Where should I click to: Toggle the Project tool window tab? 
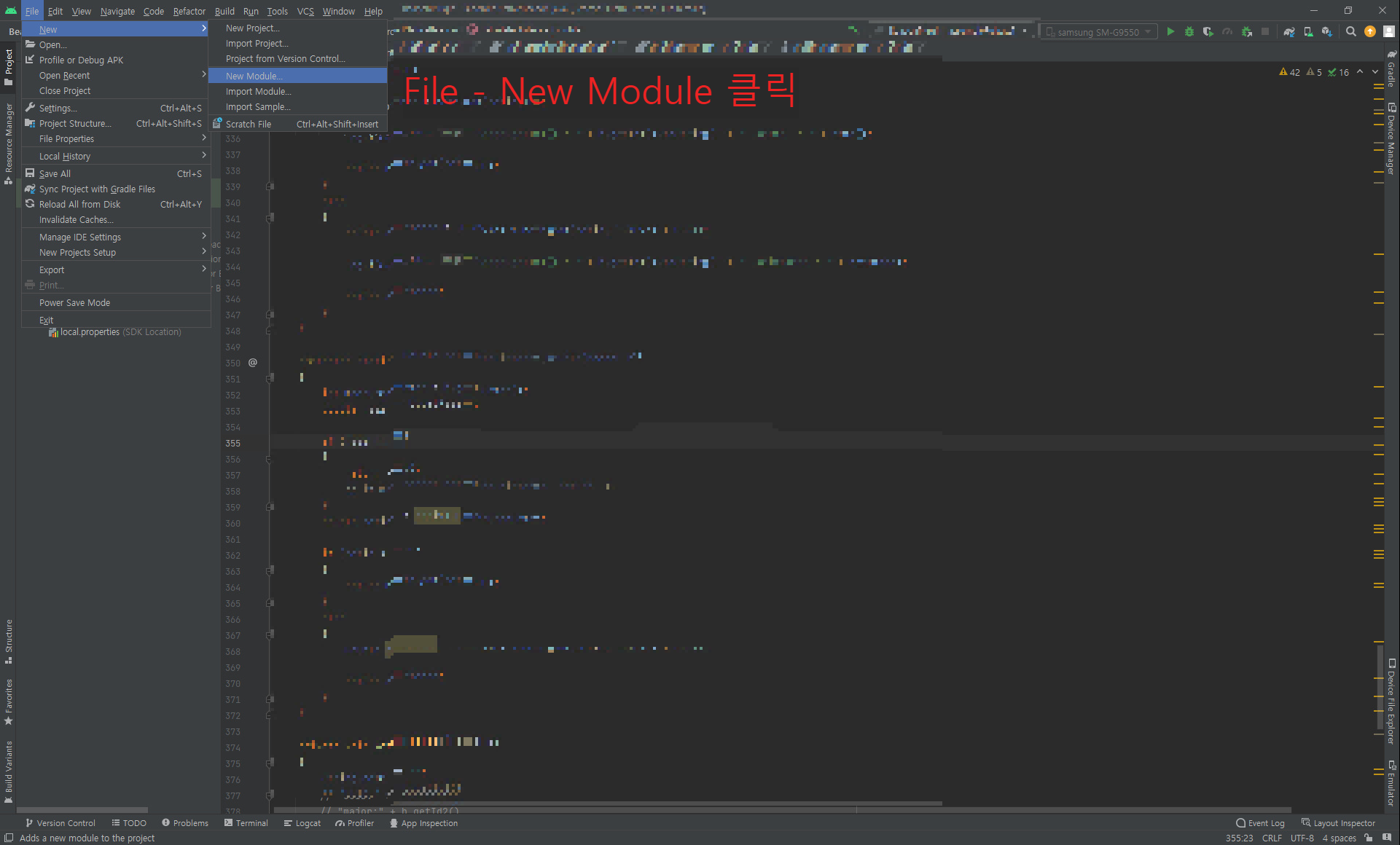pyautogui.click(x=8, y=66)
